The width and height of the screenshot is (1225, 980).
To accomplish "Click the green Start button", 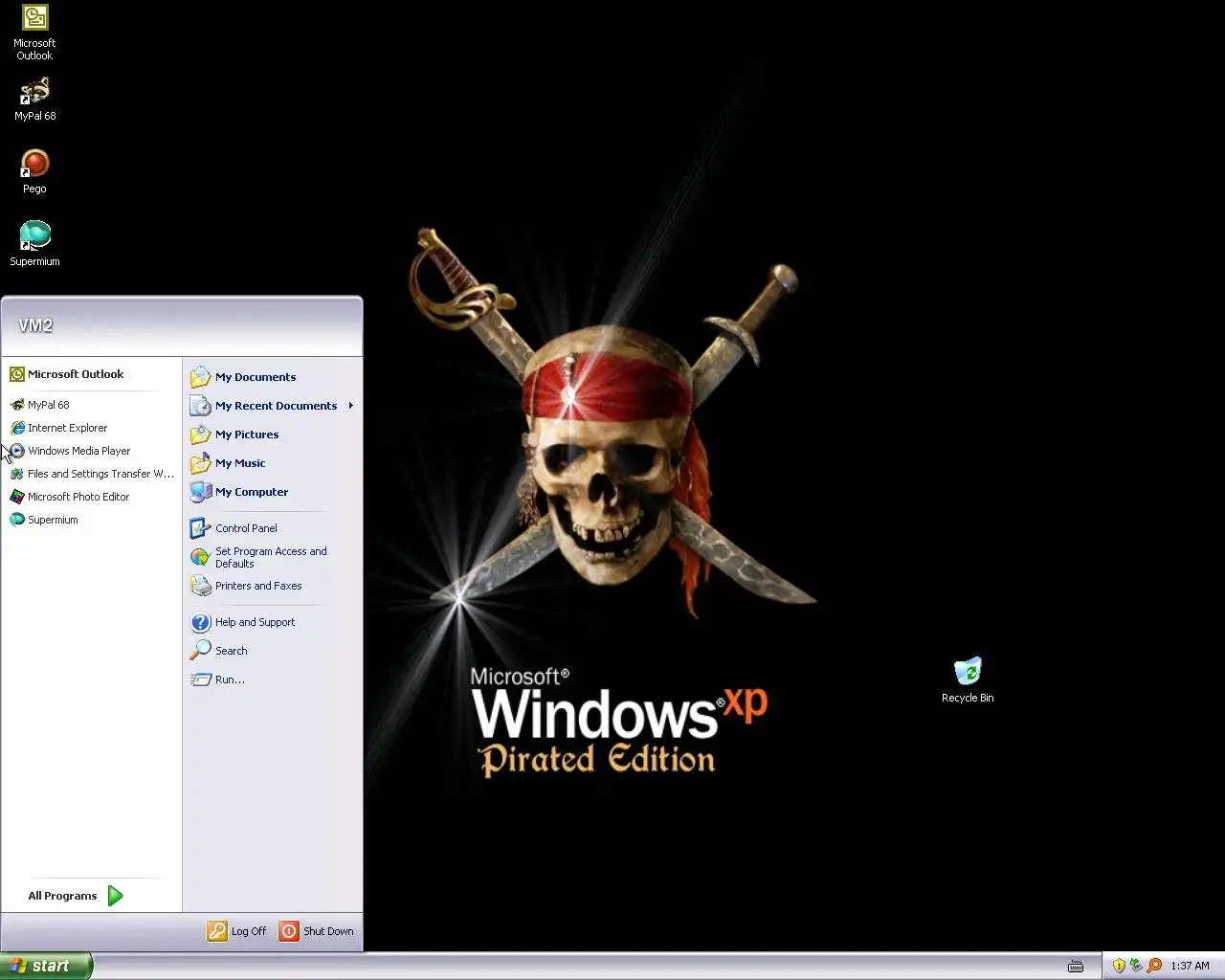I will 46,966.
